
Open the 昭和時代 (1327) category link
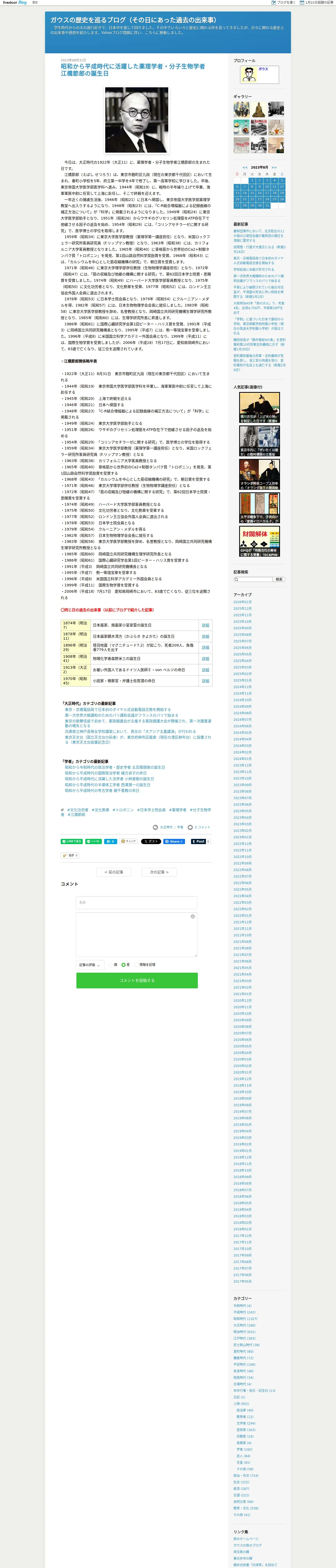[x=245, y=1318]
